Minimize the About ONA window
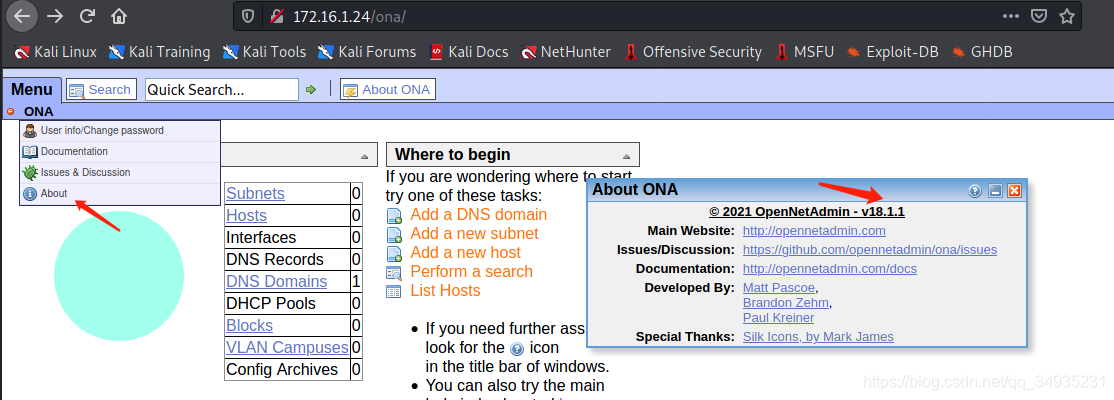The height and width of the screenshot is (400, 1114). (995, 190)
